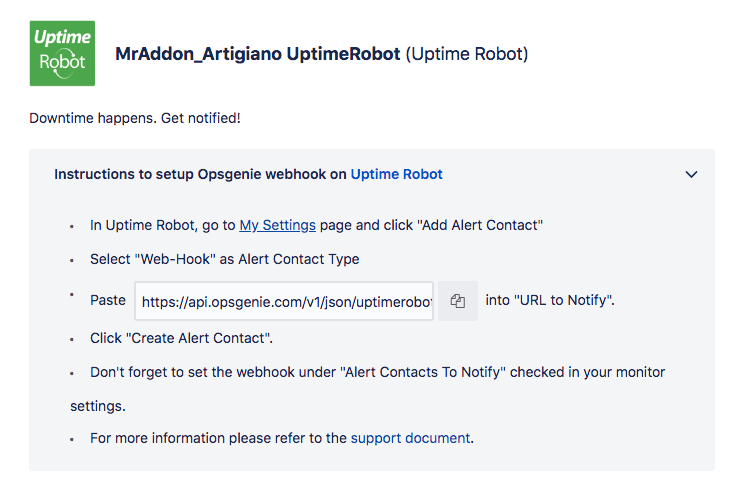This screenshot has height=485, width=734.
Task: Click the "Downtime happens. Get notified!" description
Action: pos(135,118)
